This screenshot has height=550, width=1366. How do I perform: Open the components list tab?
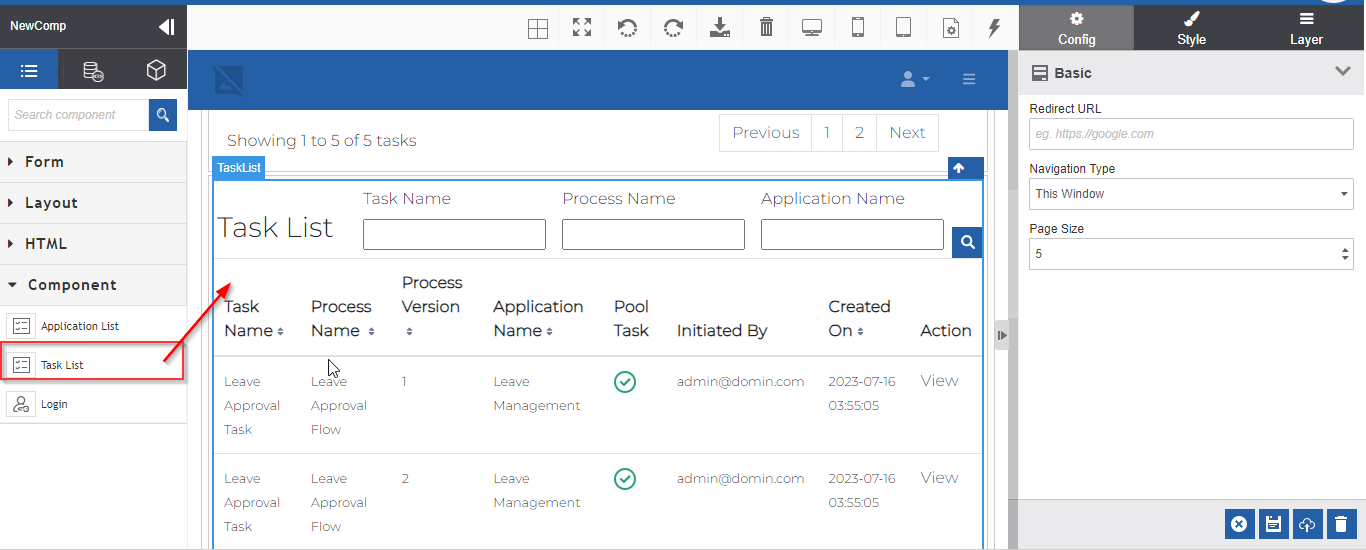click(x=29, y=71)
